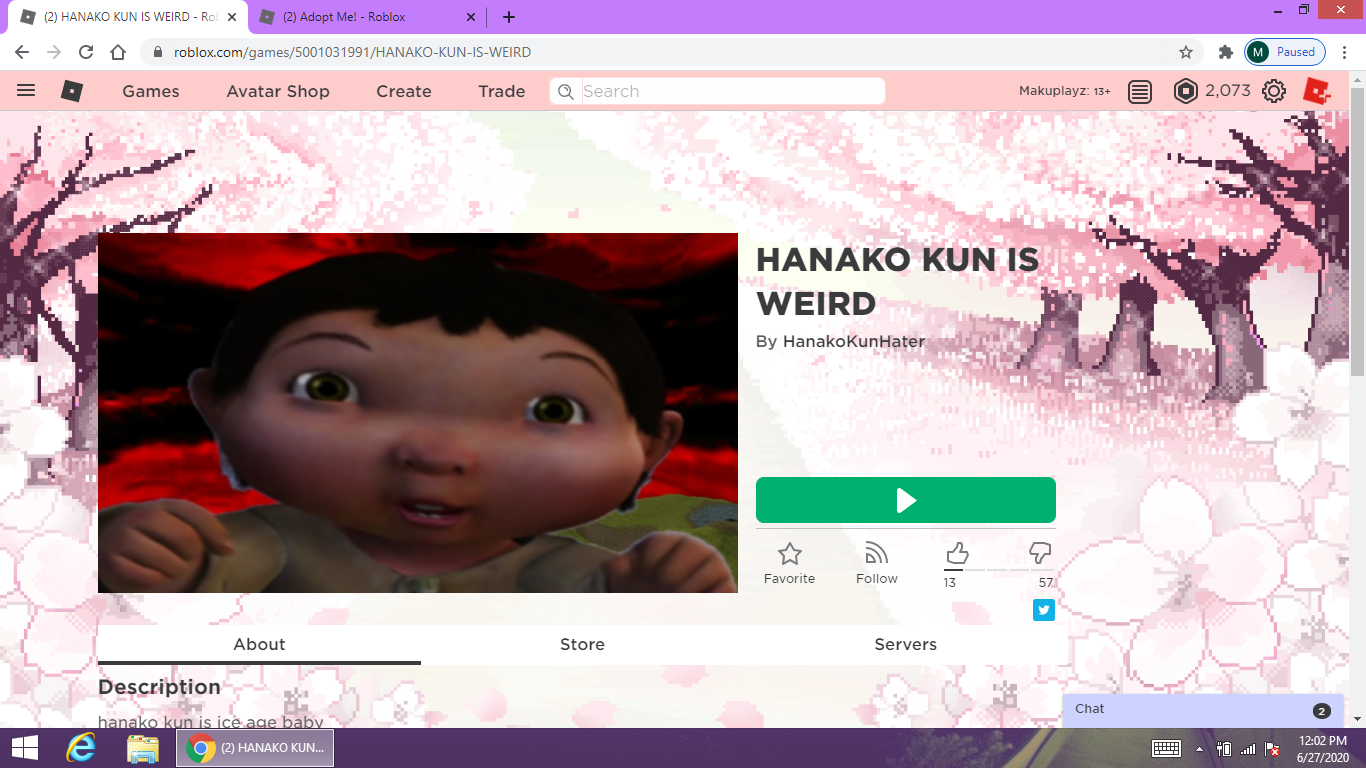Viewport: 1366px width, 768px height.
Task: Click the HANAKO KUN IS WEIRD title
Action: (897, 281)
